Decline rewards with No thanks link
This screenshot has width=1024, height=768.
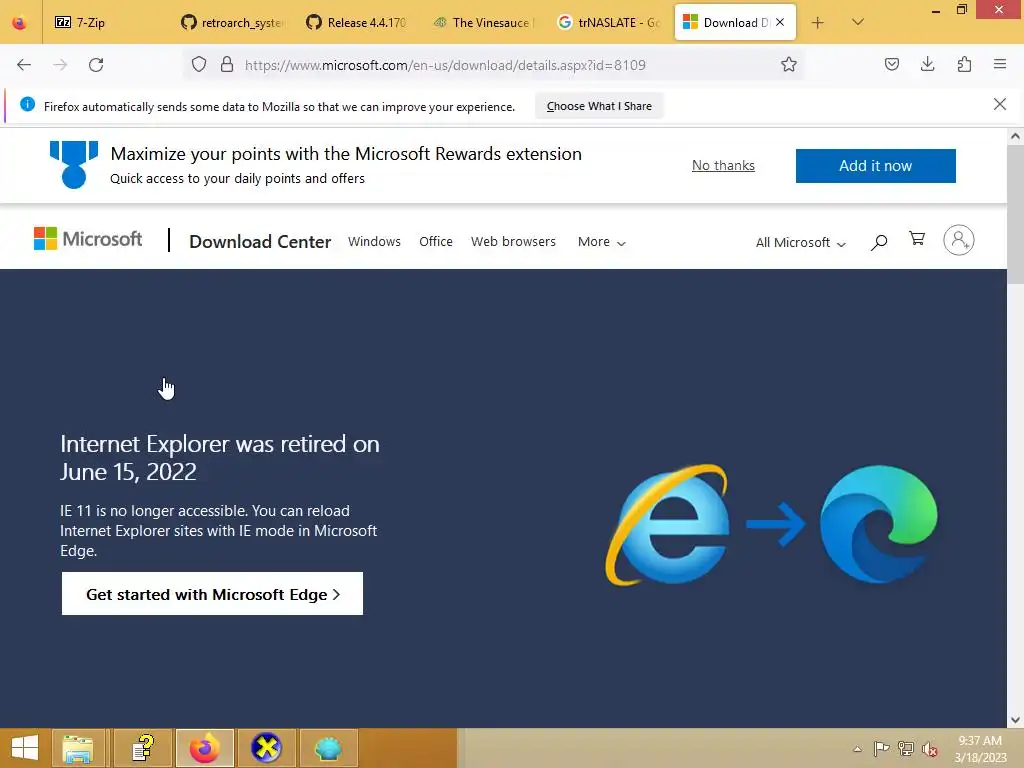(x=723, y=165)
